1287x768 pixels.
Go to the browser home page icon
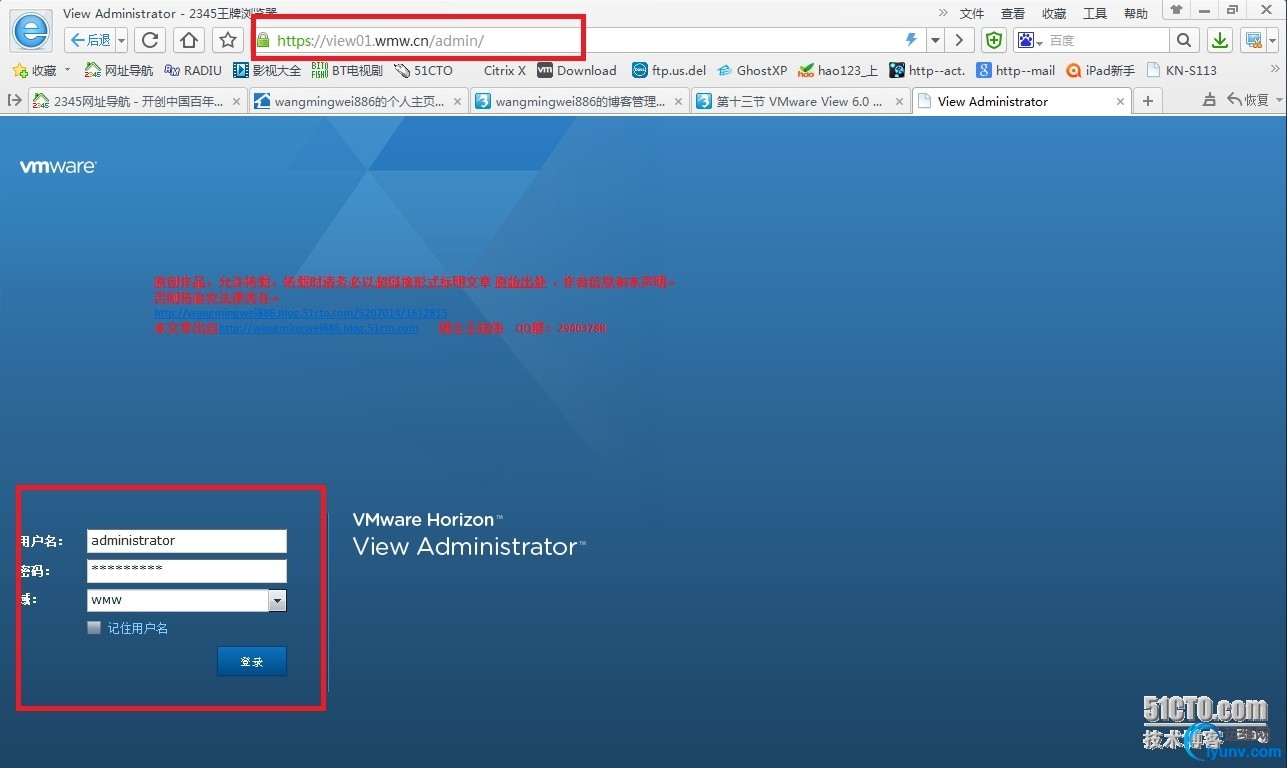(x=189, y=40)
